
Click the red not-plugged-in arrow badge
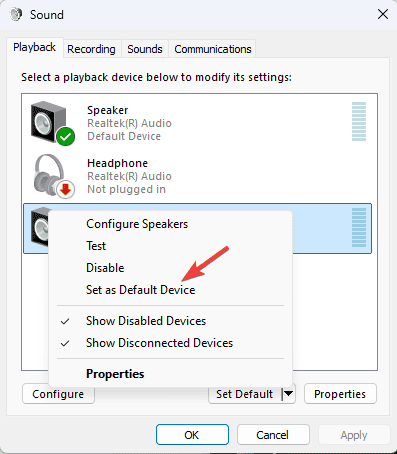pos(66,189)
